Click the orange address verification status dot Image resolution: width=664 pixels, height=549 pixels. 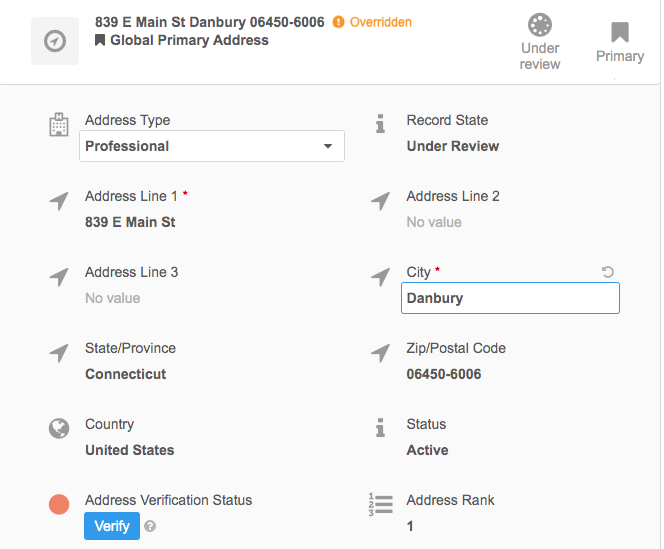click(x=59, y=505)
